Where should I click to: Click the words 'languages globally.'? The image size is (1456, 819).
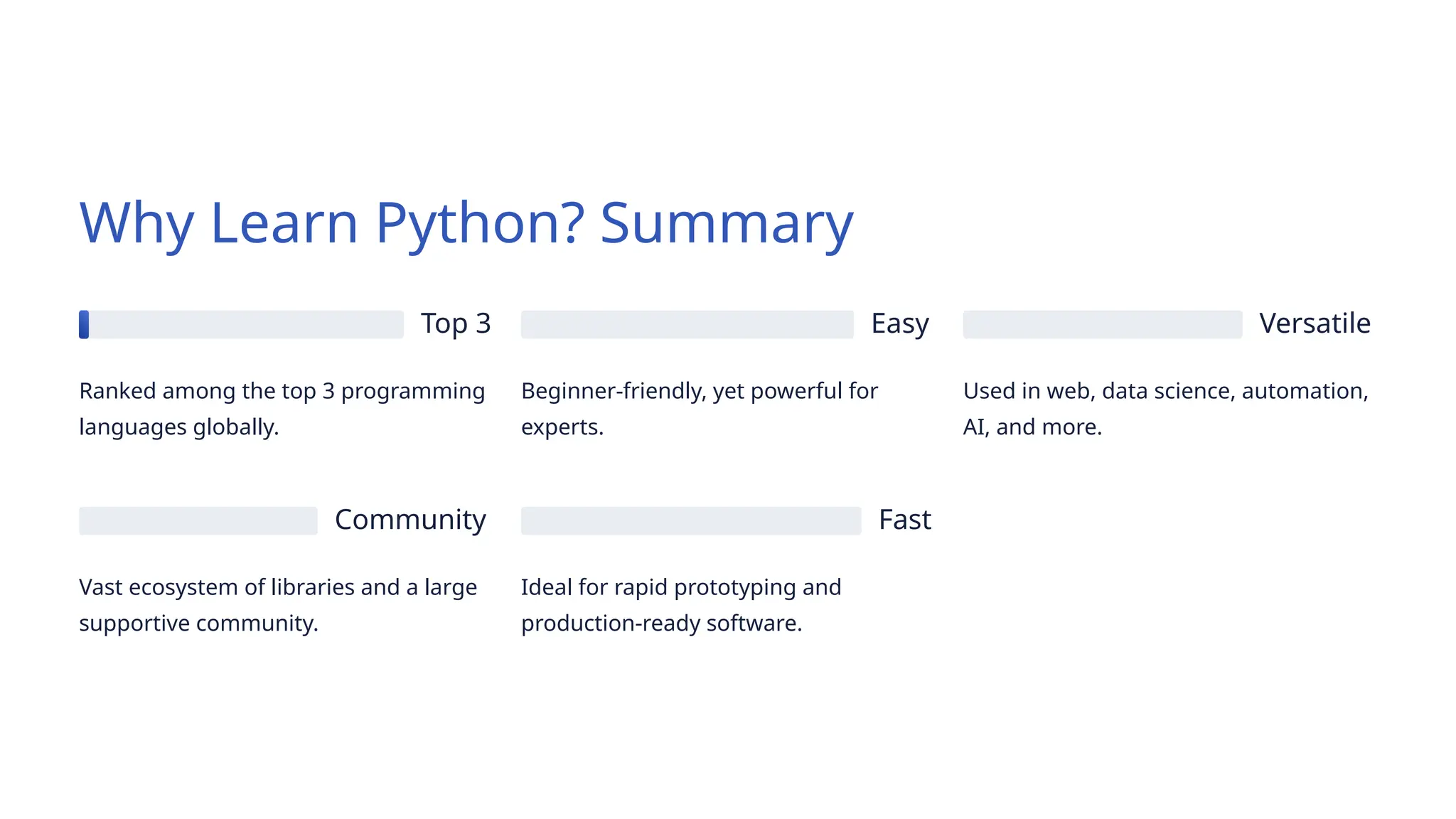(178, 427)
